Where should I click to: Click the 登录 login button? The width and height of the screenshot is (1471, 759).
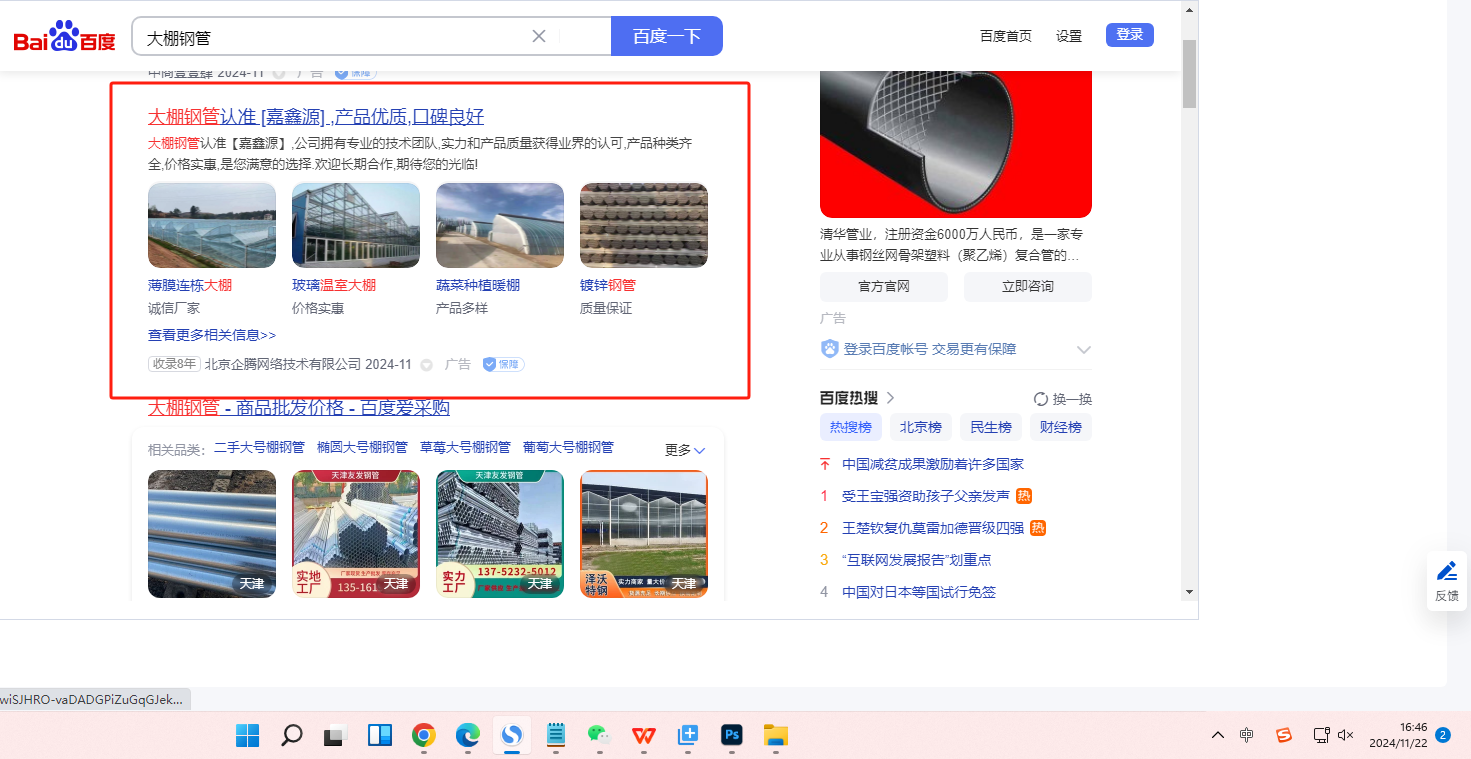coord(1129,35)
